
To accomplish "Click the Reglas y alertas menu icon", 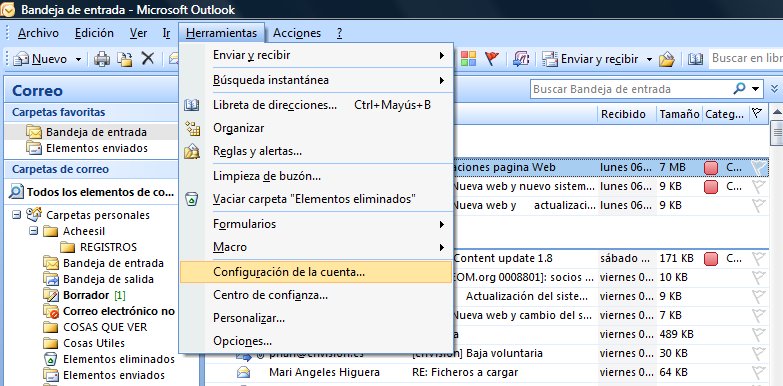I will [192, 151].
